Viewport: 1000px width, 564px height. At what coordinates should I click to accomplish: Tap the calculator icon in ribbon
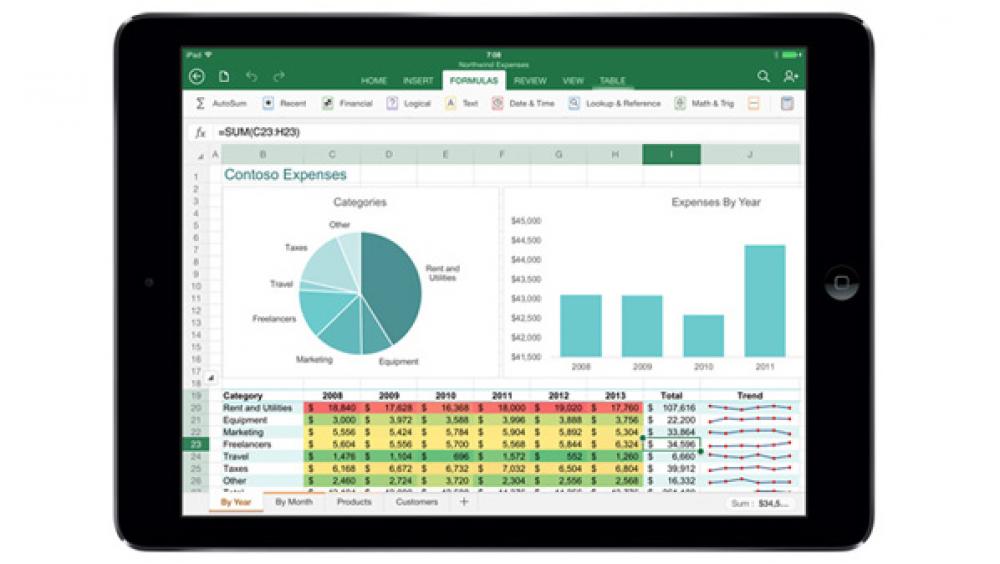point(787,103)
